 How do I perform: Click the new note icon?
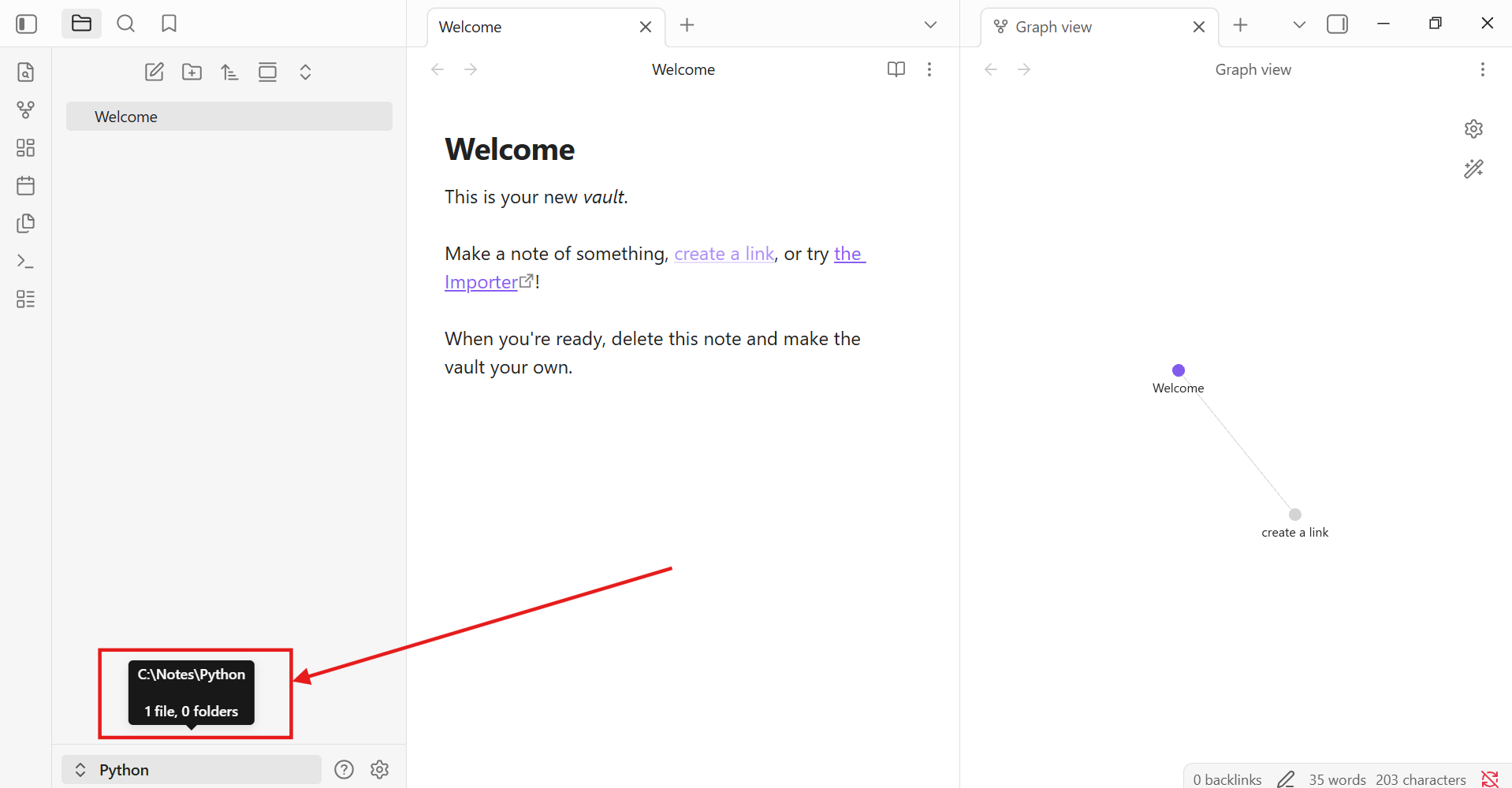(155, 72)
